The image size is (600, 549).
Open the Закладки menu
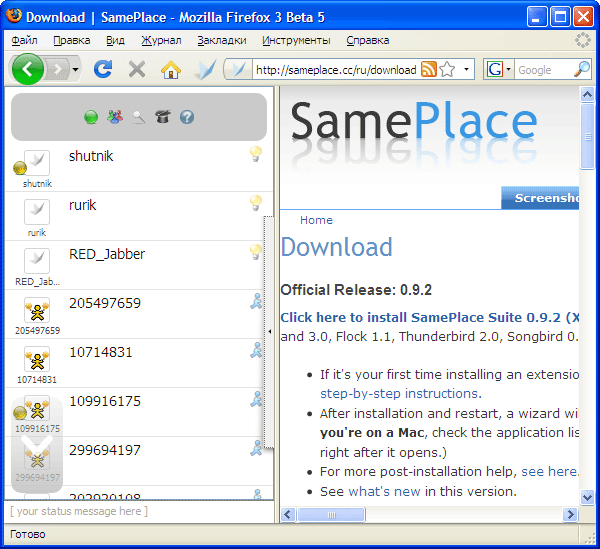222,40
